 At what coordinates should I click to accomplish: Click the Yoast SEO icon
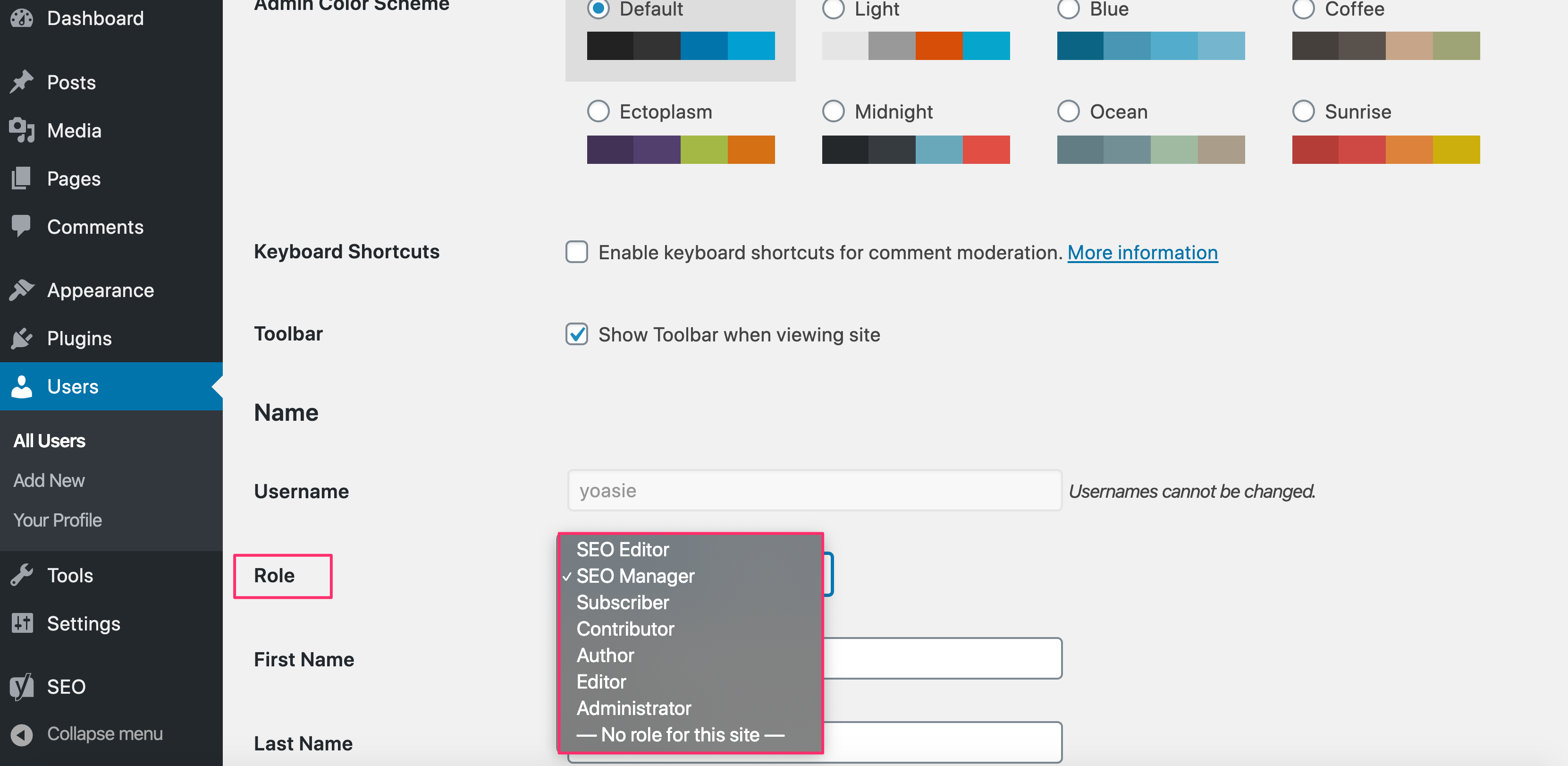(22, 686)
